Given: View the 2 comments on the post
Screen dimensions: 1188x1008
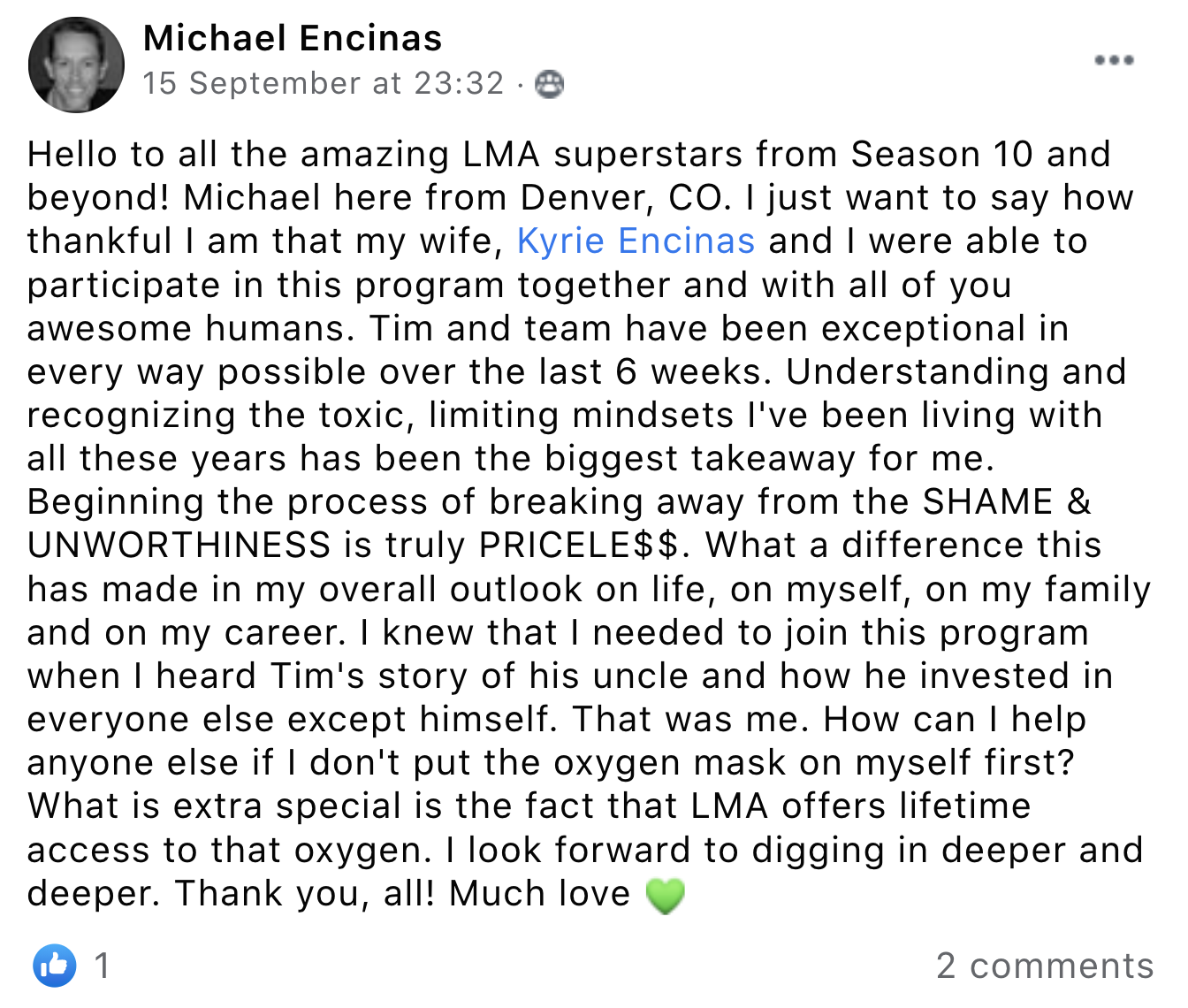Looking at the screenshot, I should (1045, 965).
